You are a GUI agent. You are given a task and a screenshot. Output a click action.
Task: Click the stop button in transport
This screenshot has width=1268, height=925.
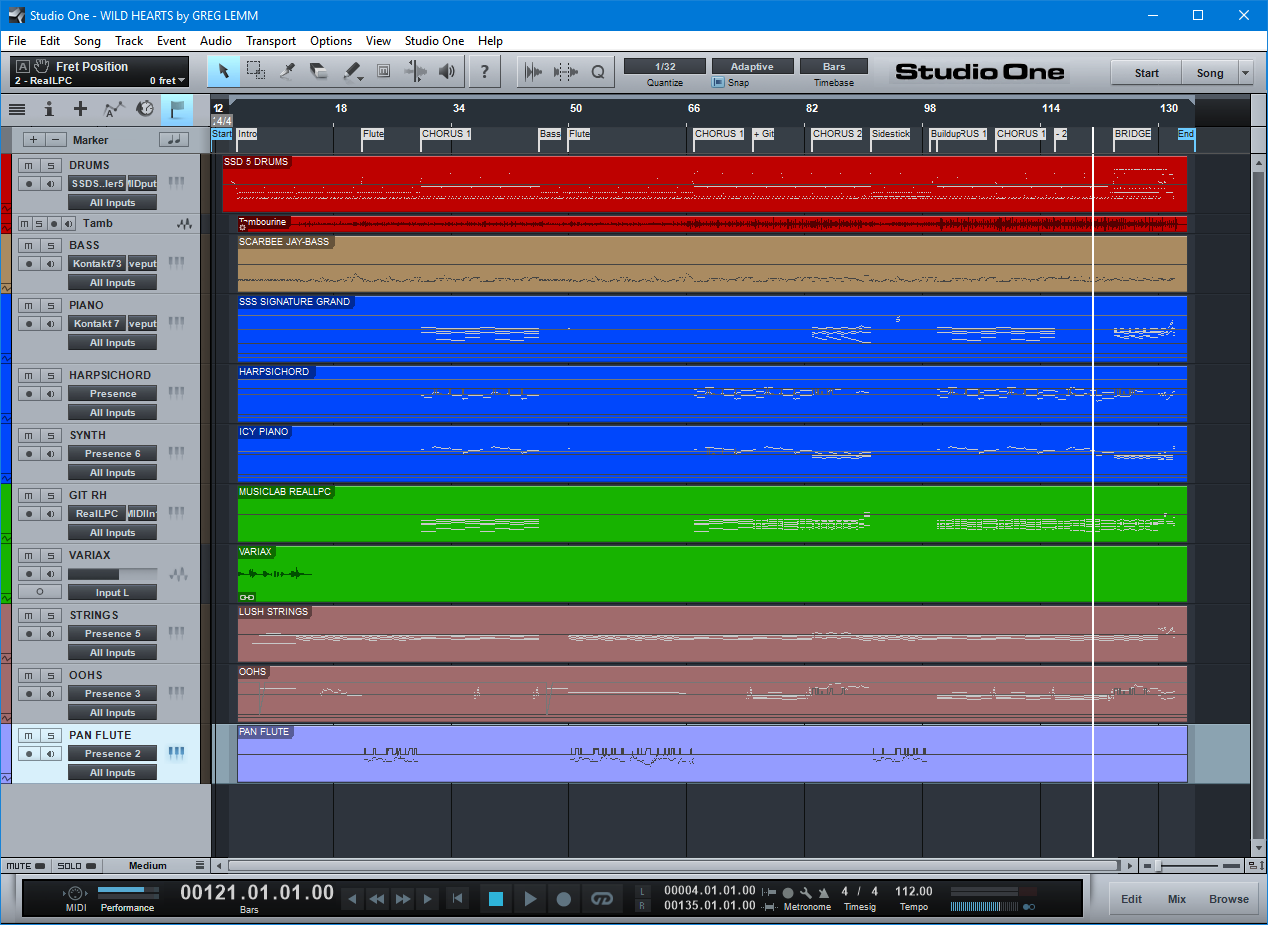coord(496,899)
